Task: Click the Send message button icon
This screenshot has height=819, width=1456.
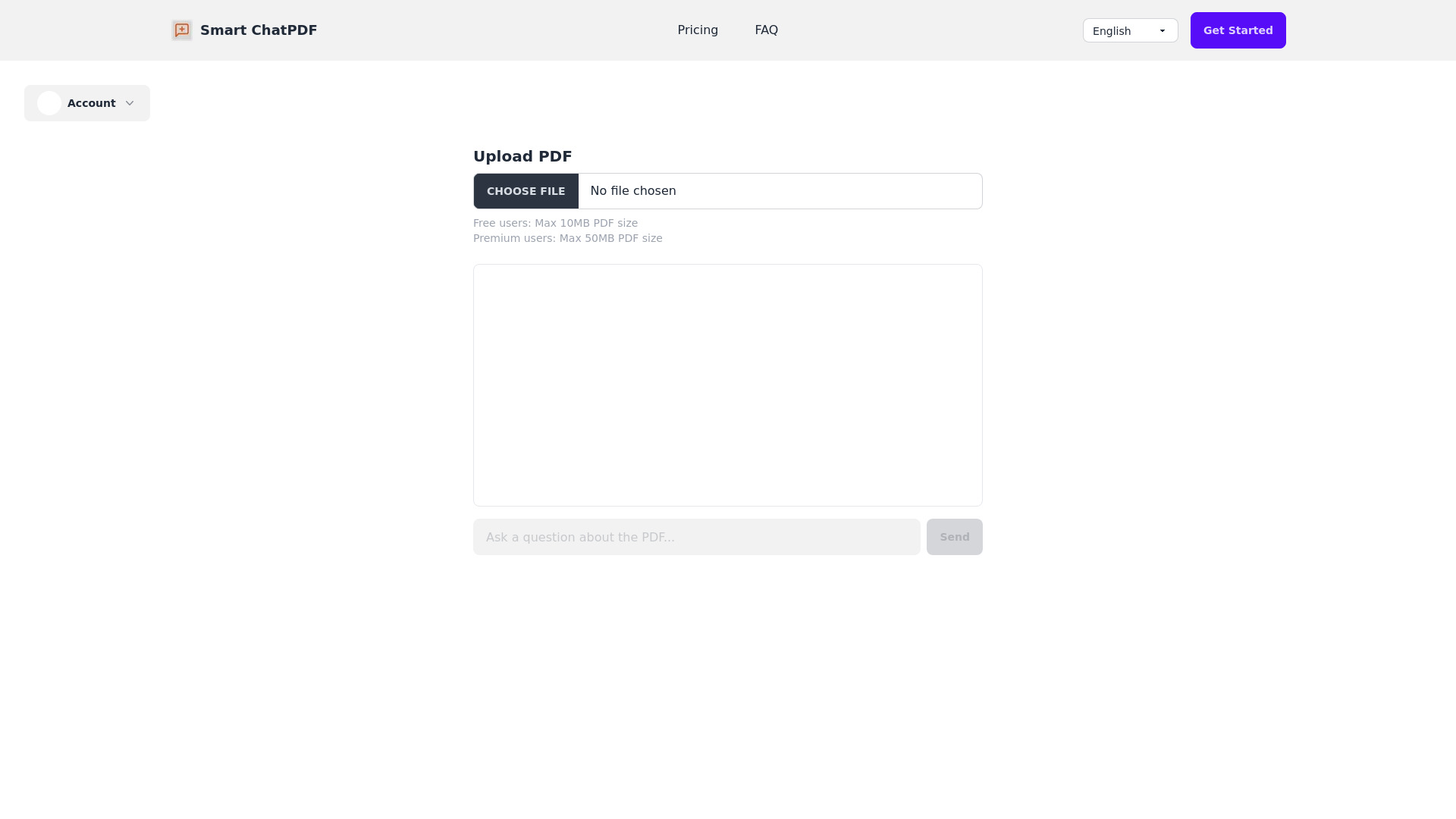Action: pos(954,537)
